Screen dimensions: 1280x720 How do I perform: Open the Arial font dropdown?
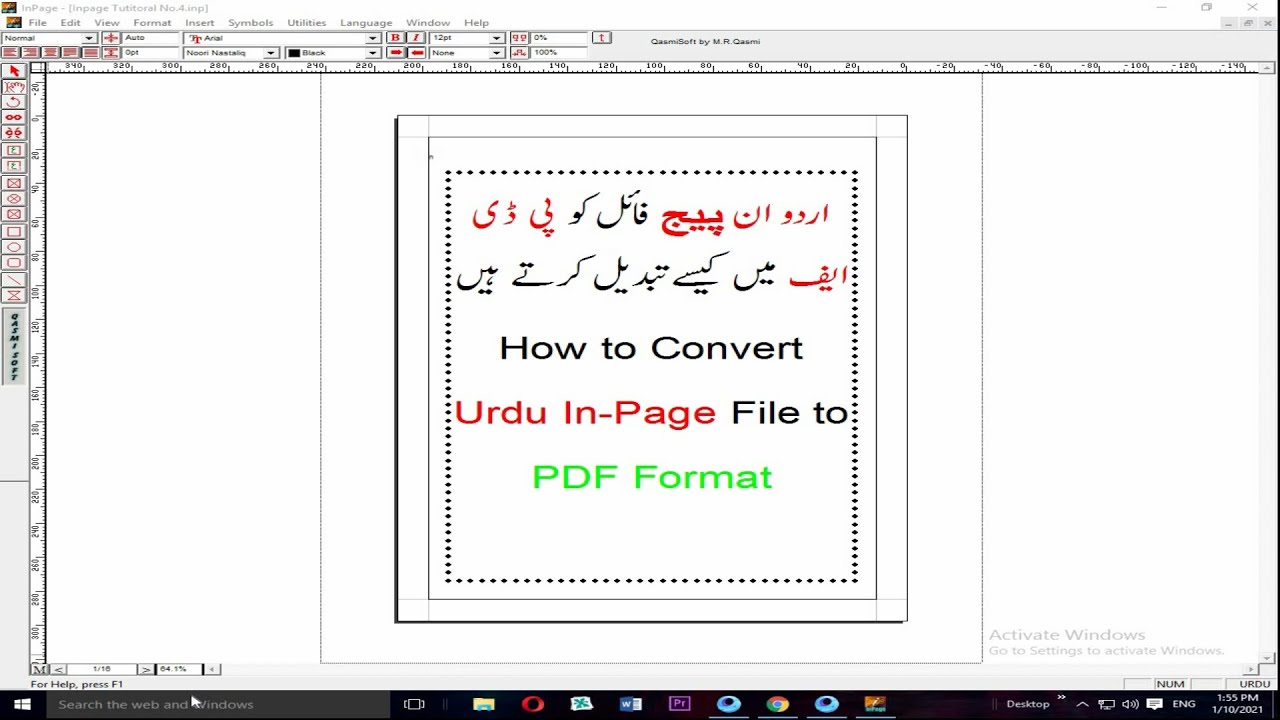pos(372,38)
